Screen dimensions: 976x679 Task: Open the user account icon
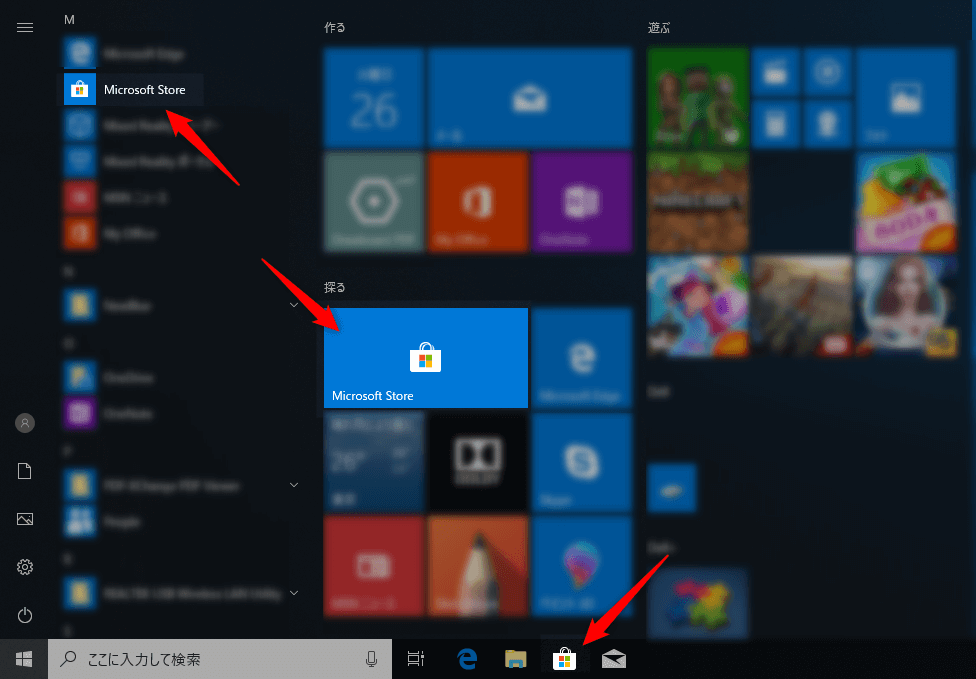click(x=25, y=423)
